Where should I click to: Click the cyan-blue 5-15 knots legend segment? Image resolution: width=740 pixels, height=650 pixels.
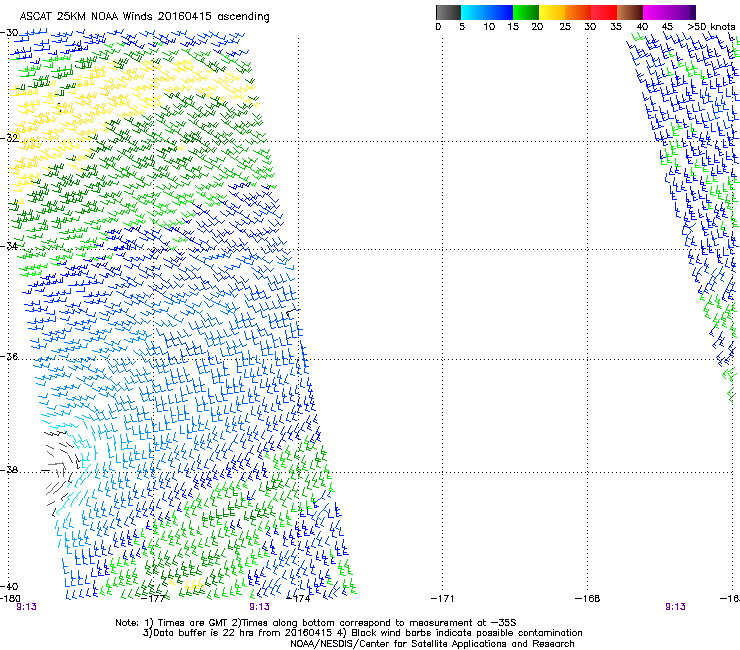(487, 12)
